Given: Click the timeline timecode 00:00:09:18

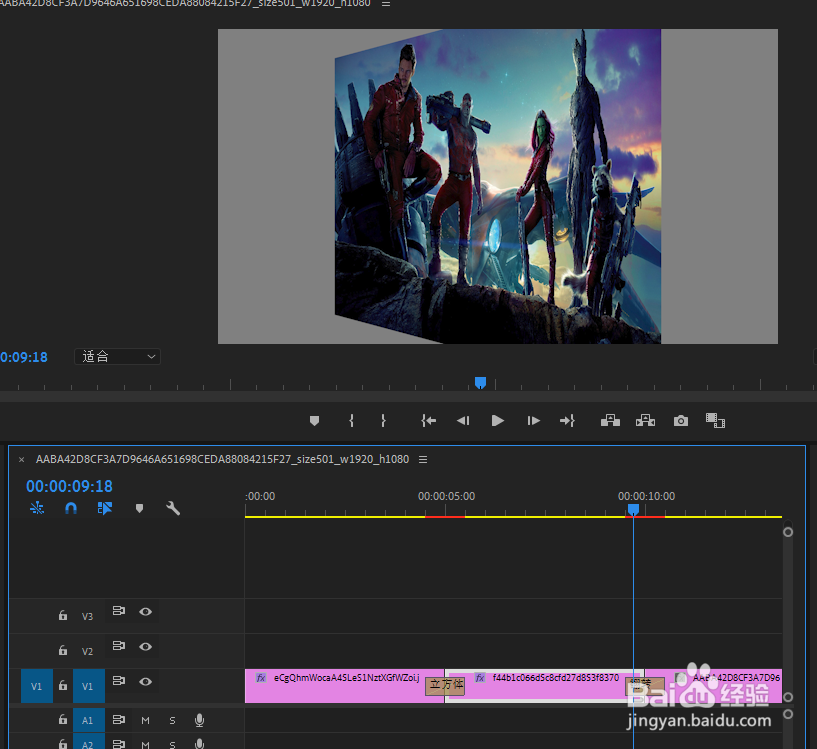Looking at the screenshot, I should pos(69,486).
